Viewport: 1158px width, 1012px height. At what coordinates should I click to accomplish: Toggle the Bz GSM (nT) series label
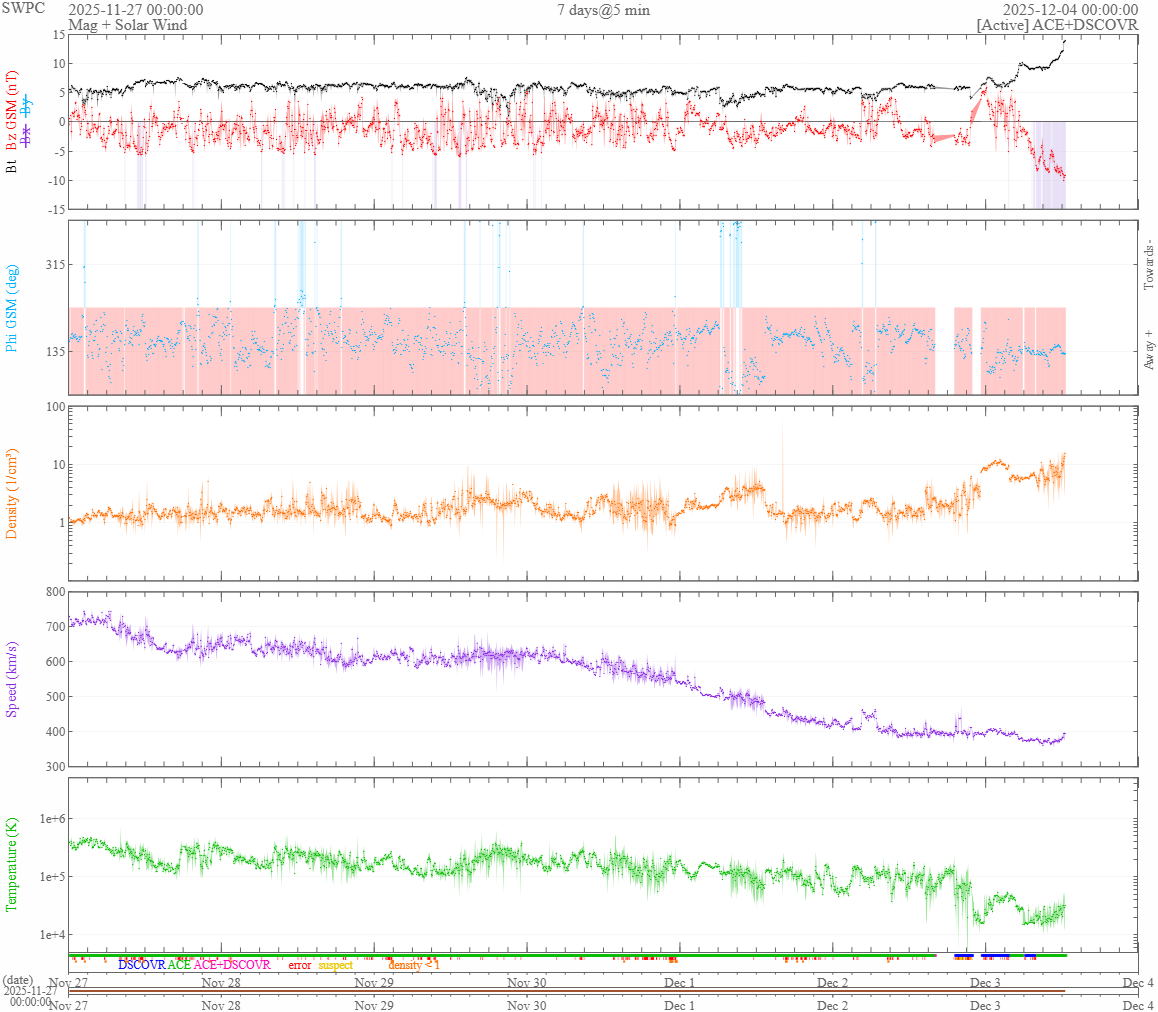[x=11, y=112]
